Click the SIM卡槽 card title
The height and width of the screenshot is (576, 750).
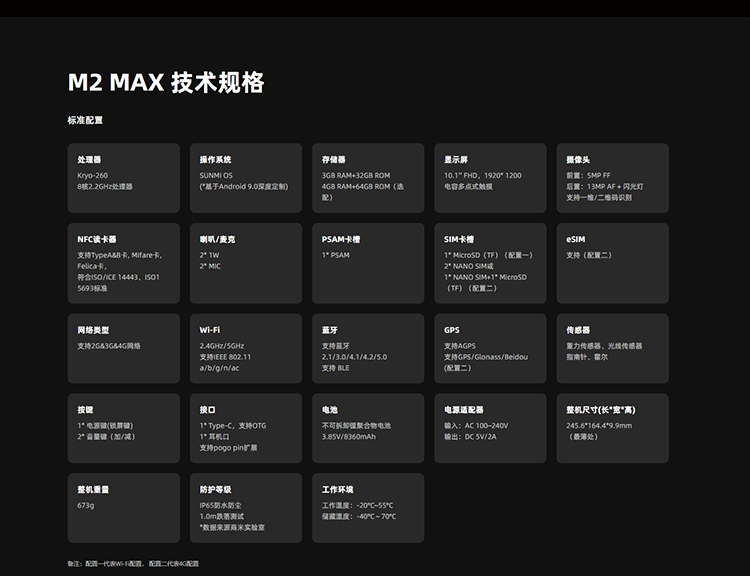[459, 239]
